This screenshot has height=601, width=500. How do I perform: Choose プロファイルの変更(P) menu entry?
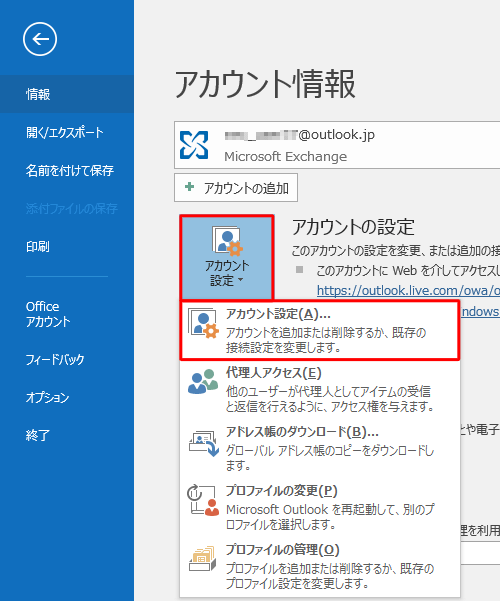pos(320,507)
